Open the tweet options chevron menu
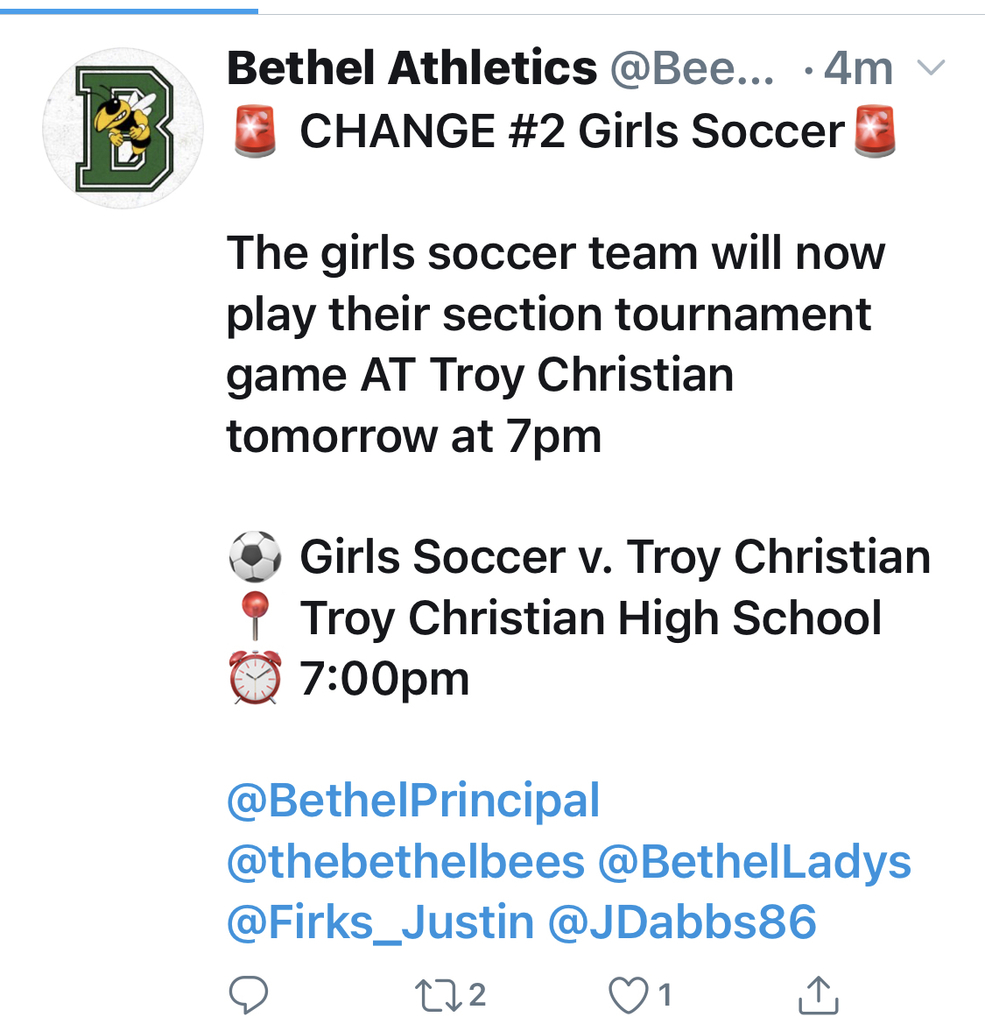Image resolution: width=985 pixels, height=1024 pixels. point(931,67)
